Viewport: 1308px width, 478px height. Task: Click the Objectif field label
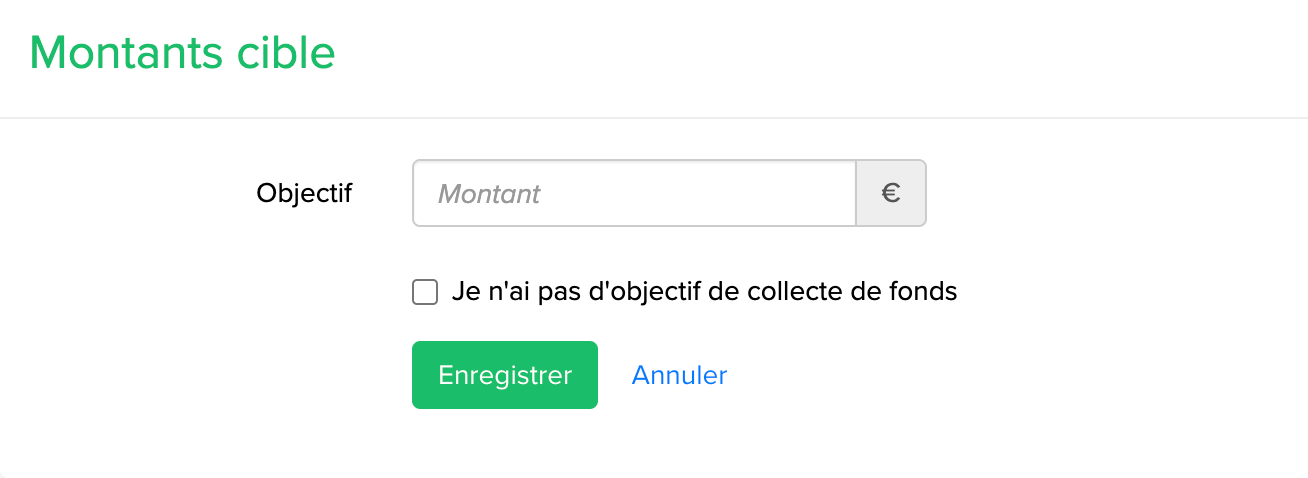304,193
